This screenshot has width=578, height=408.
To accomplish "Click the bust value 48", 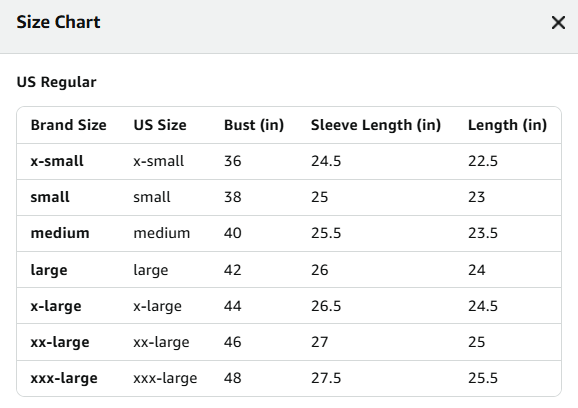I will click(x=233, y=378).
